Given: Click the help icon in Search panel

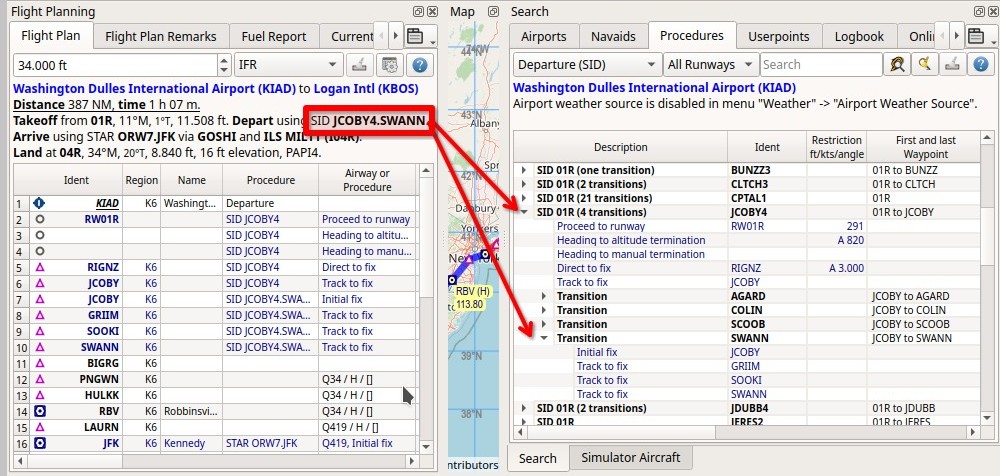Looking at the screenshot, I should point(978,64).
